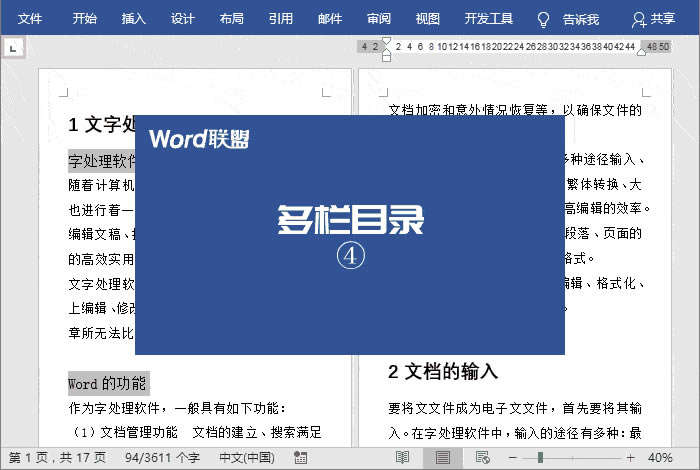Select the 设计 ribbon tab
The height and width of the screenshot is (470, 700).
pyautogui.click(x=183, y=18)
